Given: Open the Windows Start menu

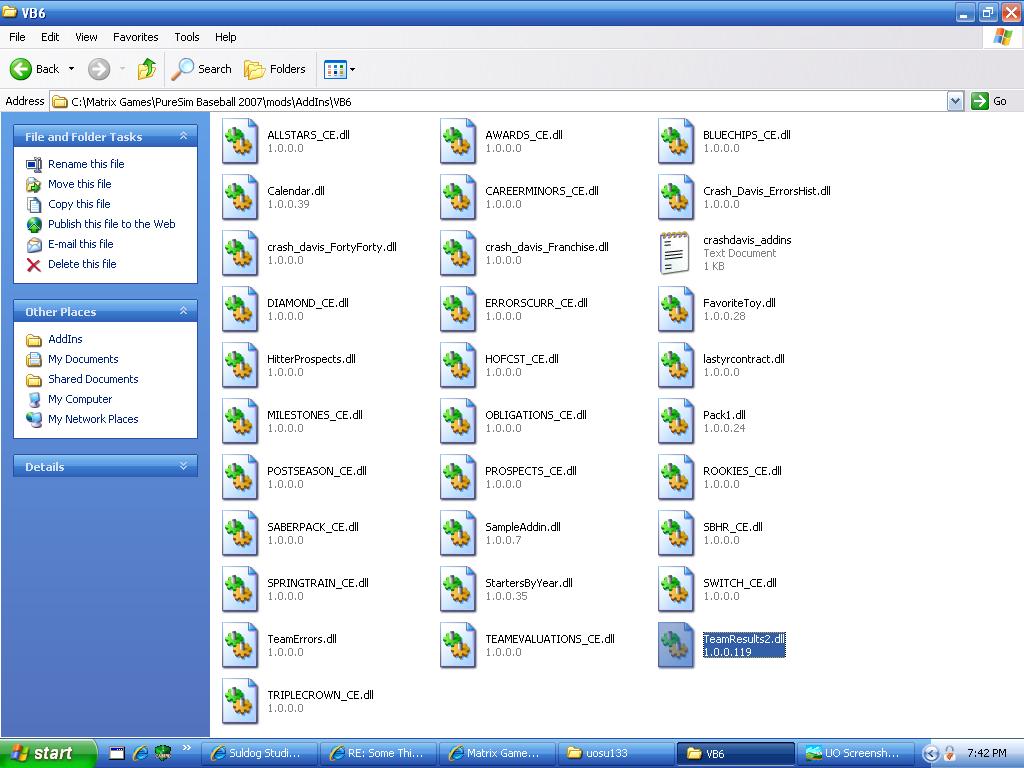Looking at the screenshot, I should click(x=47, y=754).
